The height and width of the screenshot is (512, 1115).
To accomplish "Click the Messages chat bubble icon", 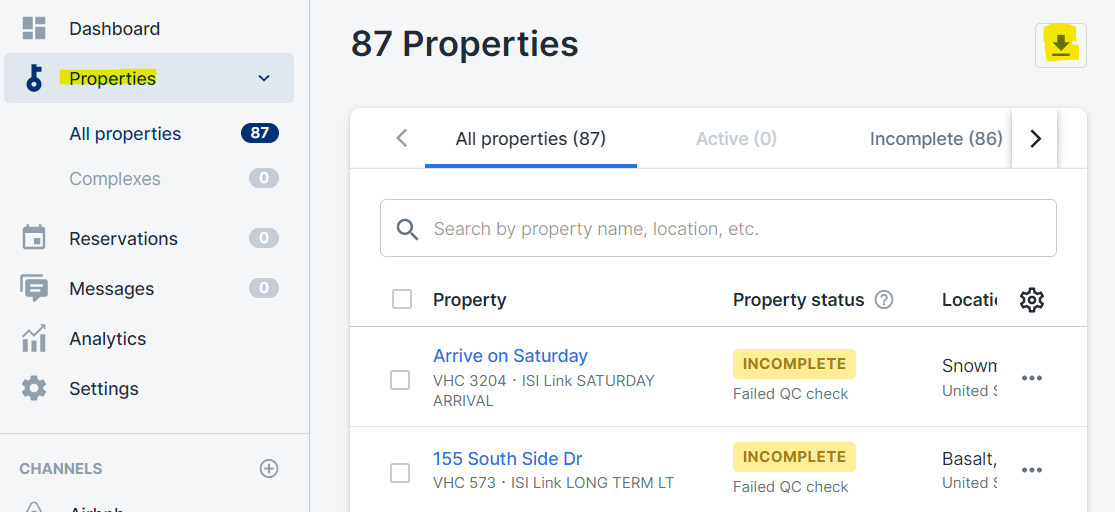I will [x=33, y=289].
